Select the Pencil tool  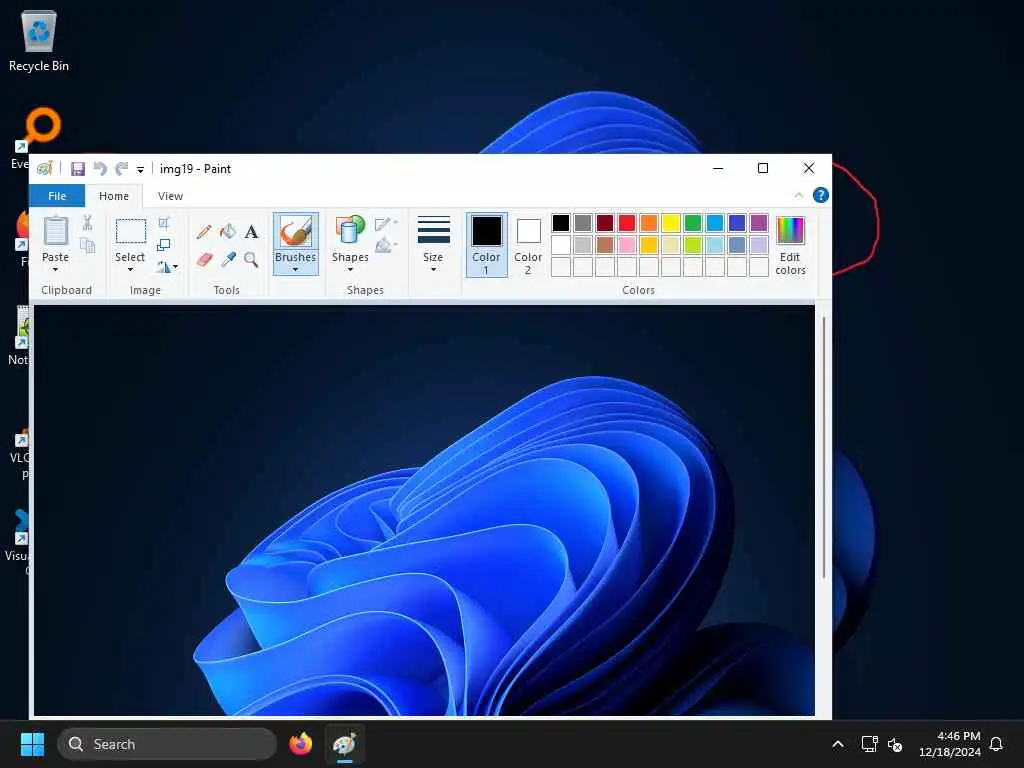point(204,232)
